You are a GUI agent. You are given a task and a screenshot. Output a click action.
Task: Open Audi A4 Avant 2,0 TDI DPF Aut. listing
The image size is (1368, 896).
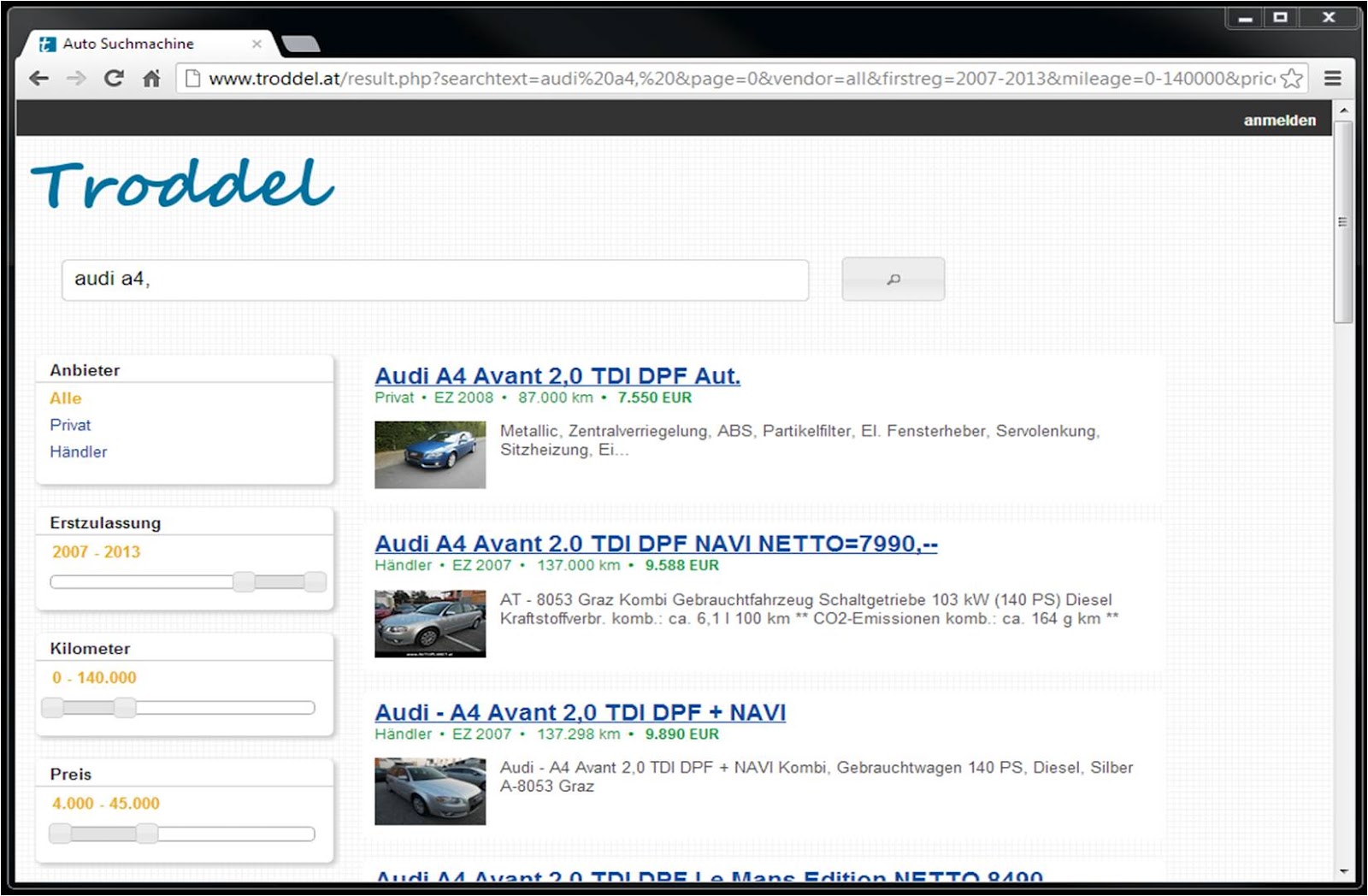[x=557, y=376]
